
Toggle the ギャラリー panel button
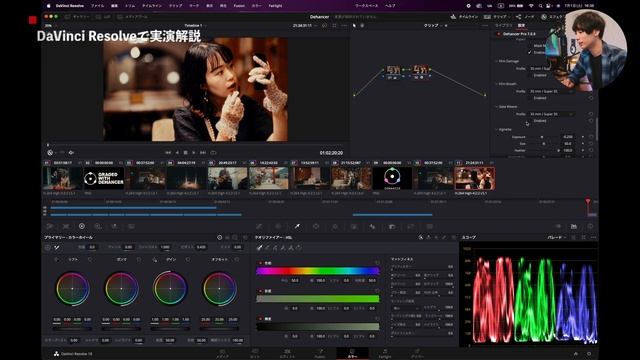[x=78, y=17]
